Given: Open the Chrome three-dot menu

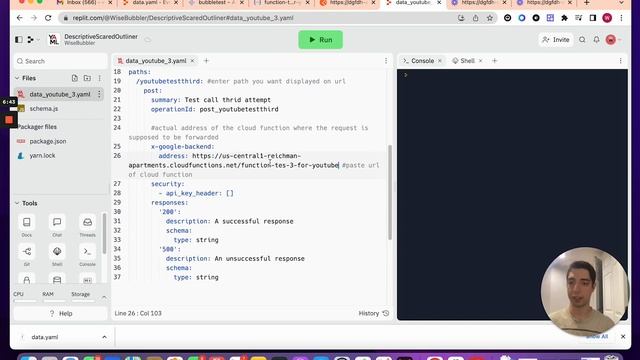Looking at the screenshot, I should (x=621, y=18).
